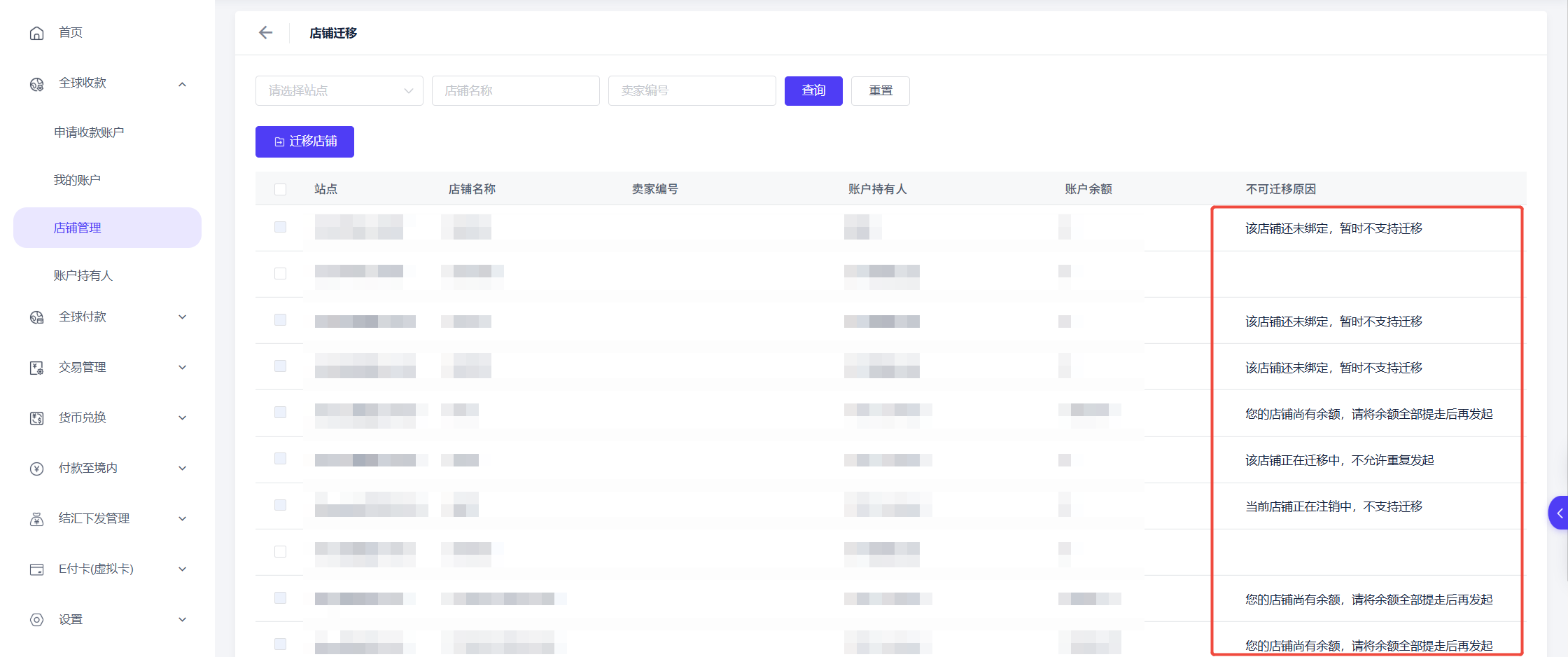Check the eighth row's checkbox

281,551
